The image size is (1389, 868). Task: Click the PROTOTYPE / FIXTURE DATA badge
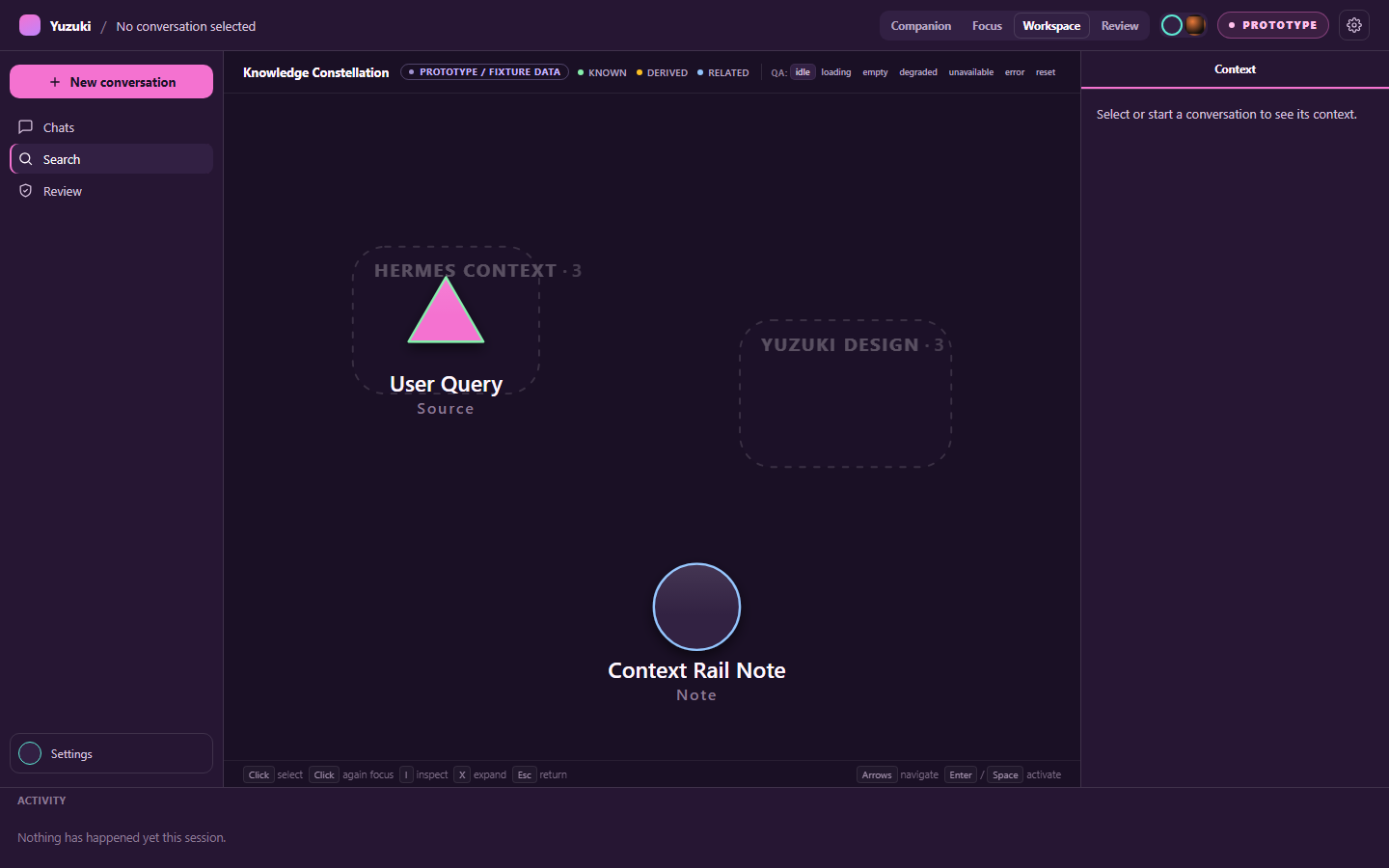coord(484,72)
